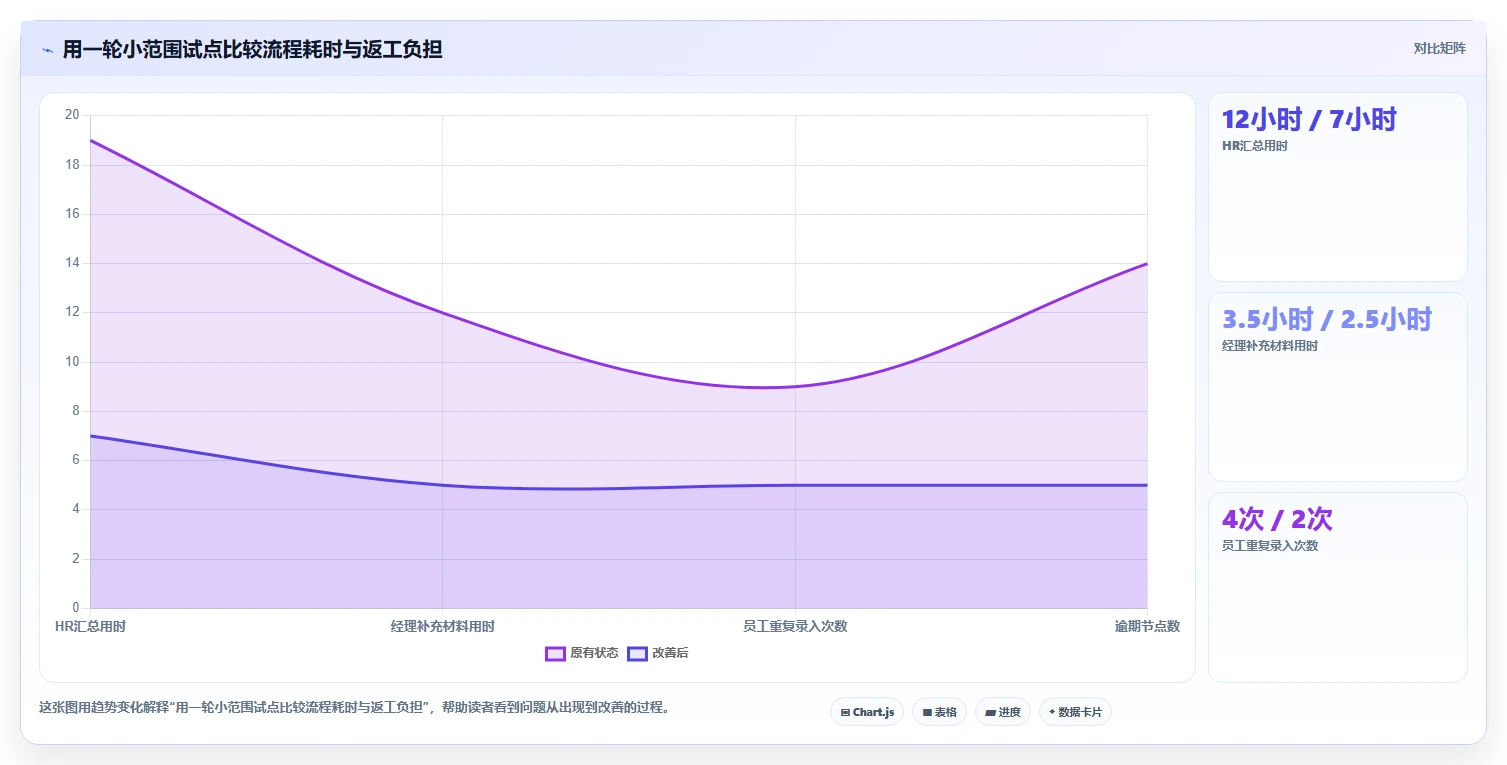
Task: Select the 表格 tag chip
Action: (x=939, y=712)
